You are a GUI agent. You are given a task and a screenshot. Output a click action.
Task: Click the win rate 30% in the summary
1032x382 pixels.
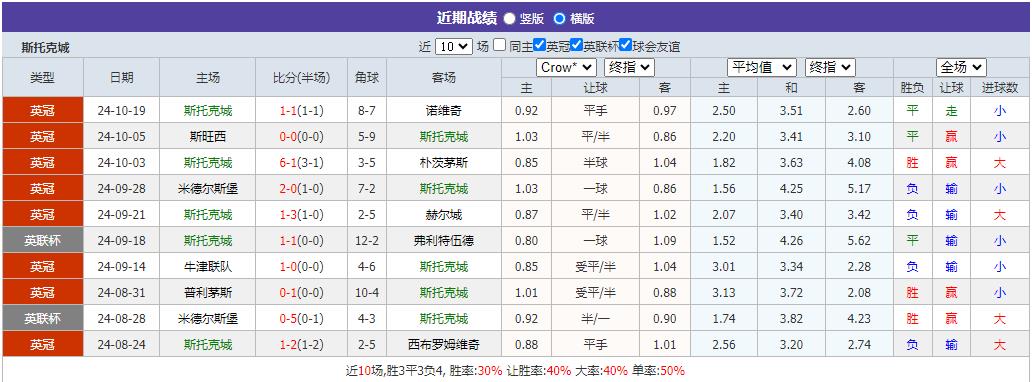point(490,371)
